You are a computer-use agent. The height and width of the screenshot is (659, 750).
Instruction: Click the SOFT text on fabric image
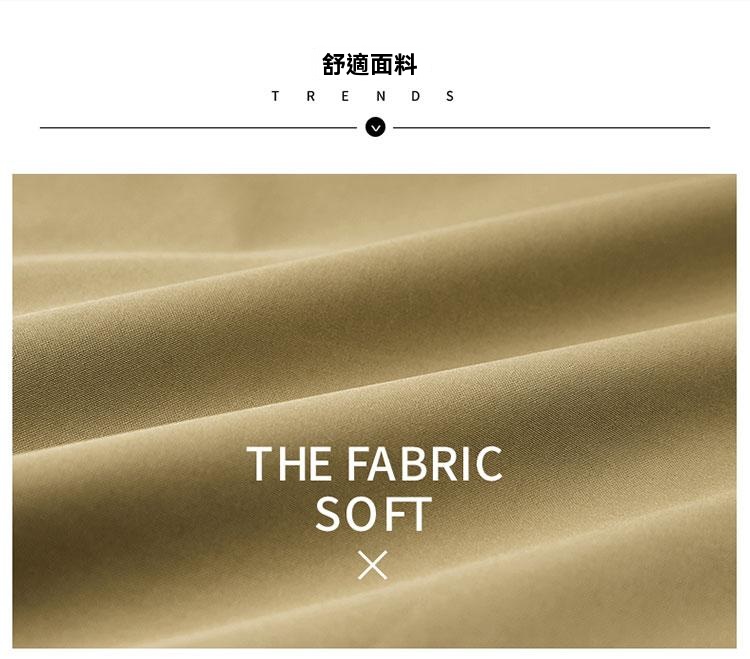pos(374,514)
